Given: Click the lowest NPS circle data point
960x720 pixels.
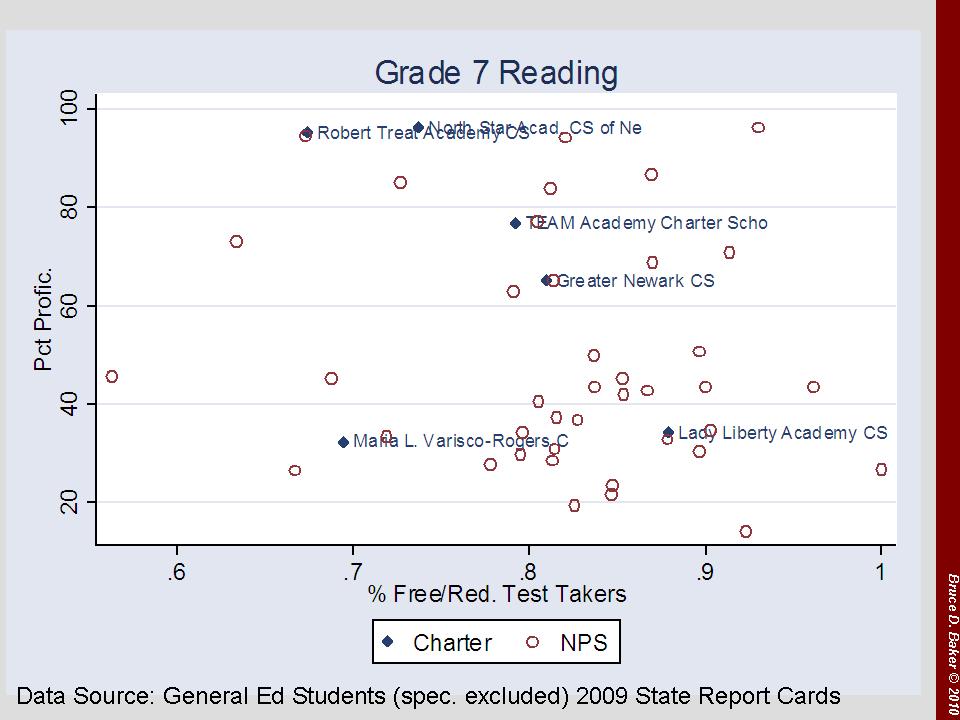Looking at the screenshot, I should coord(745,531).
